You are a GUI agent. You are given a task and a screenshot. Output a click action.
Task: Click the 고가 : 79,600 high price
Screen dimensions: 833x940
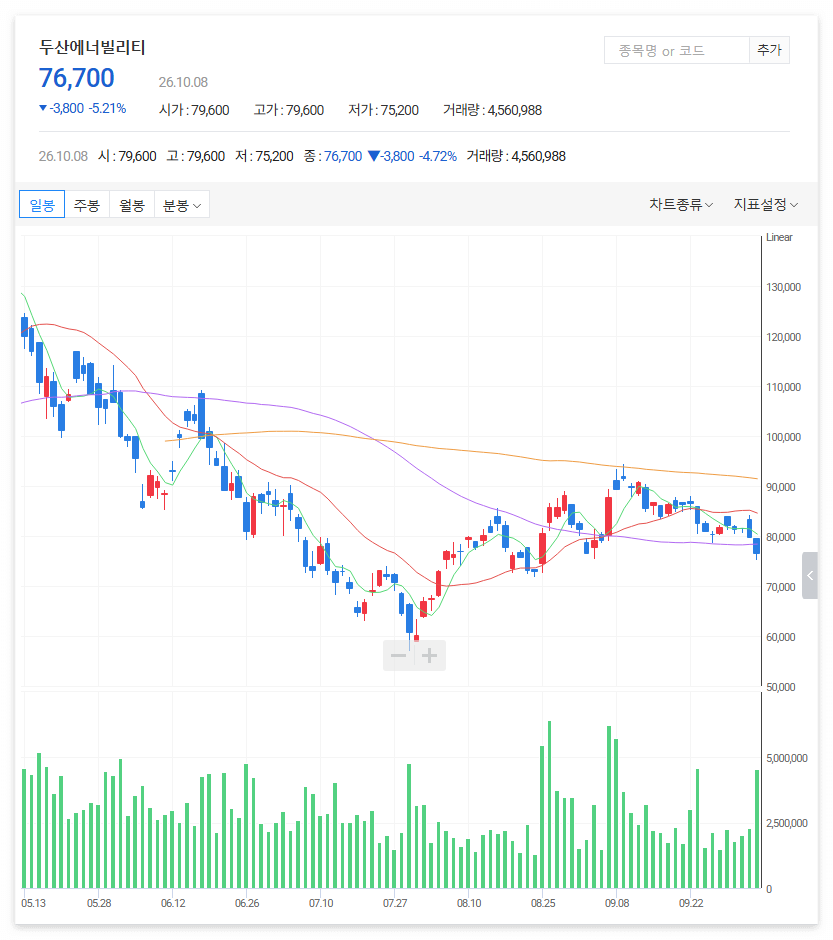click(289, 110)
